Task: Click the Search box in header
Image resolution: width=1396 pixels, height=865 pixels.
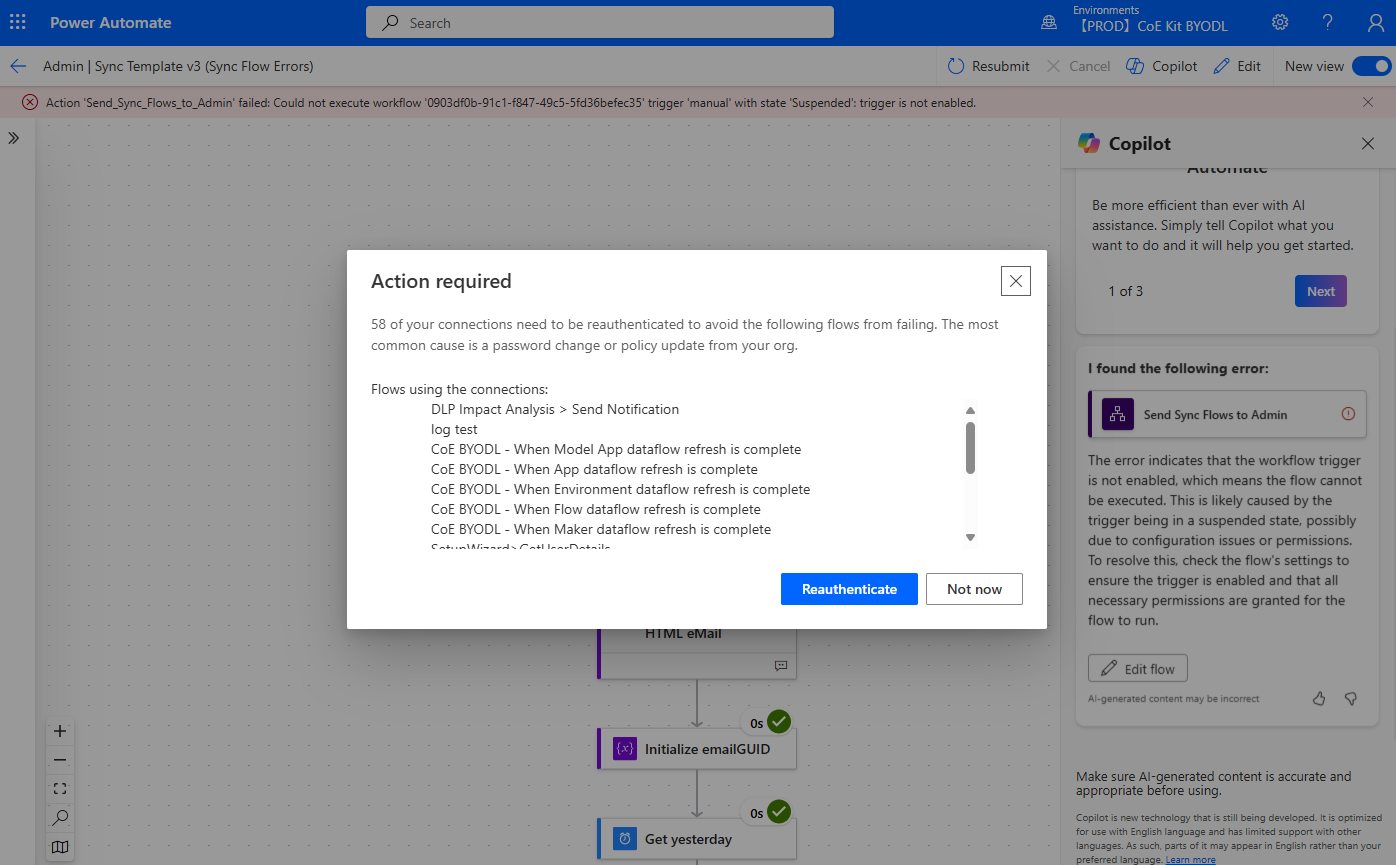Action: point(600,22)
